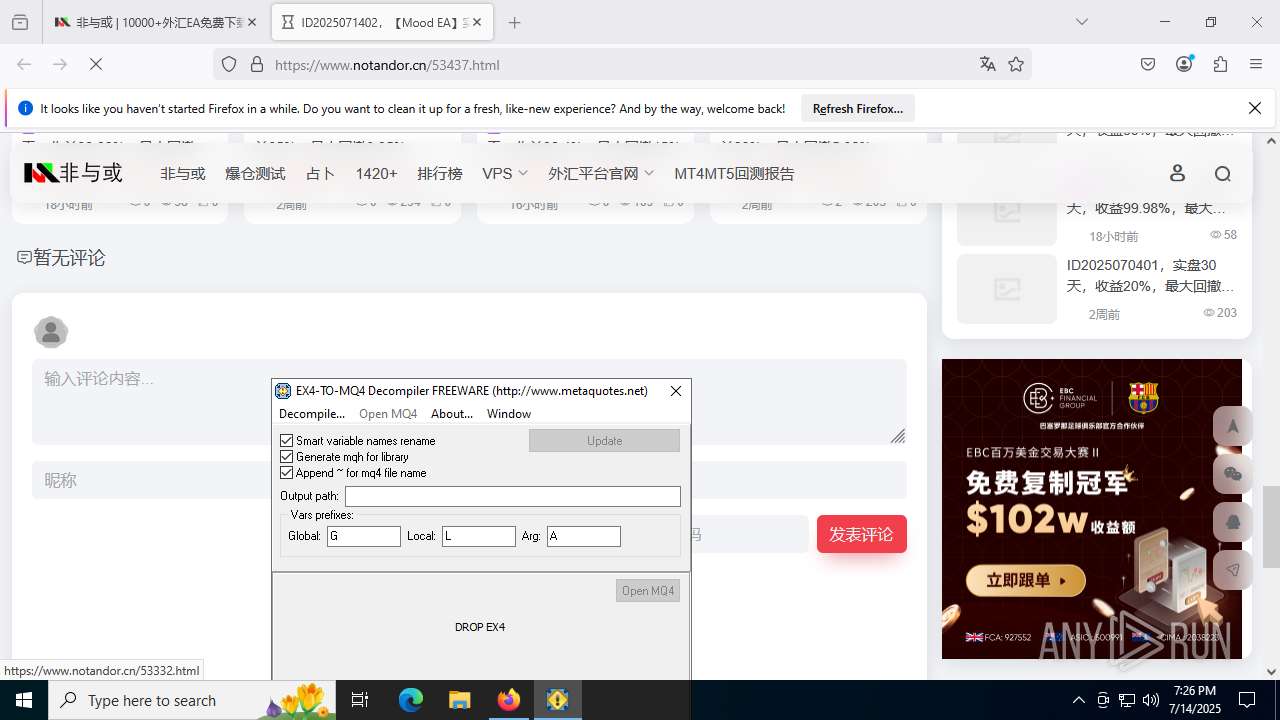Click the floating Telegram paper-plane button
Screen dimensions: 1280x720
click(x=1233, y=570)
